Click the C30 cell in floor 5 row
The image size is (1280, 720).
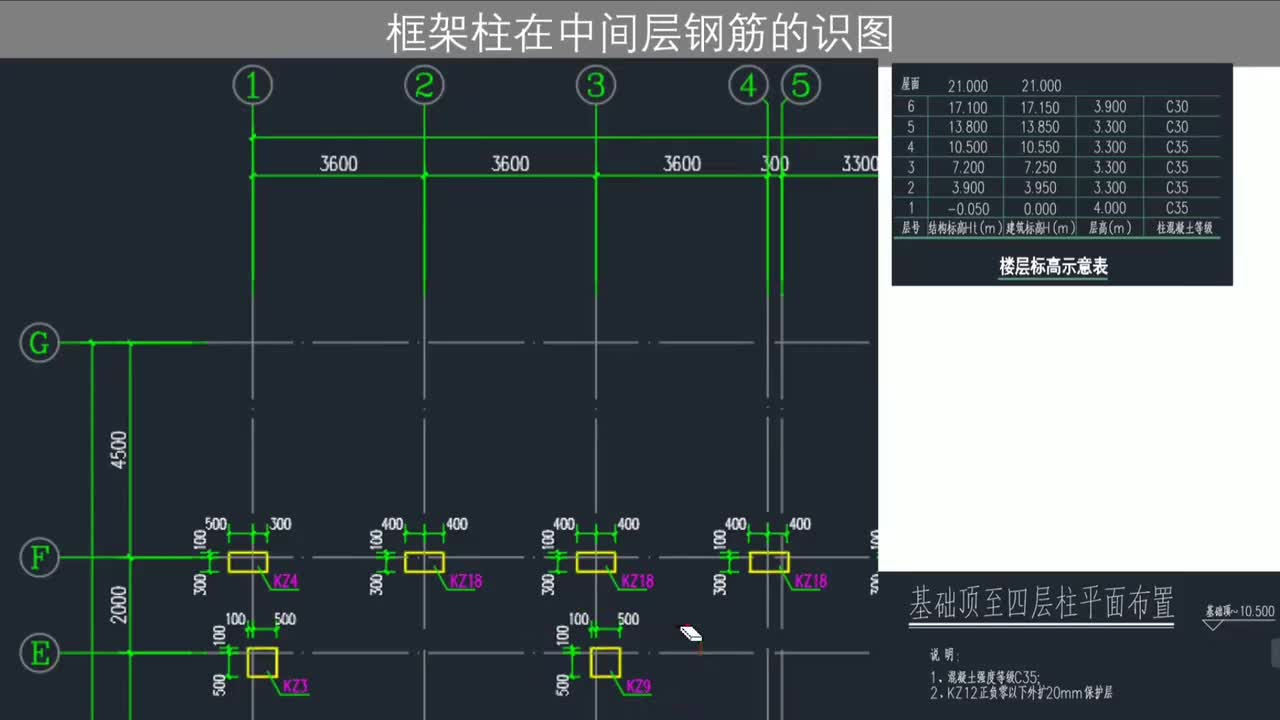tap(1177, 127)
